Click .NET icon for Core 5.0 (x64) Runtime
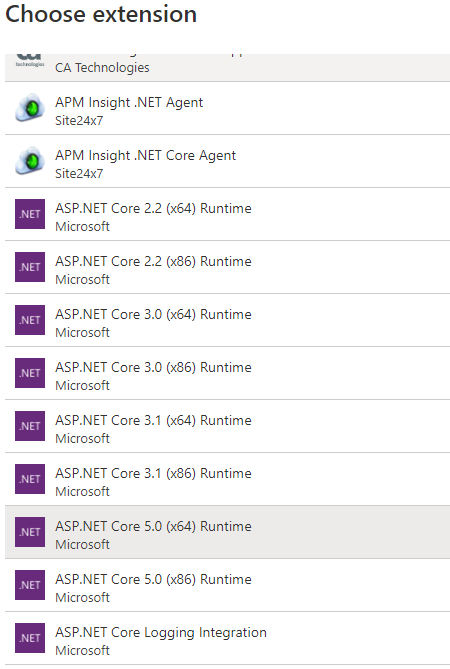 click(x=30, y=532)
